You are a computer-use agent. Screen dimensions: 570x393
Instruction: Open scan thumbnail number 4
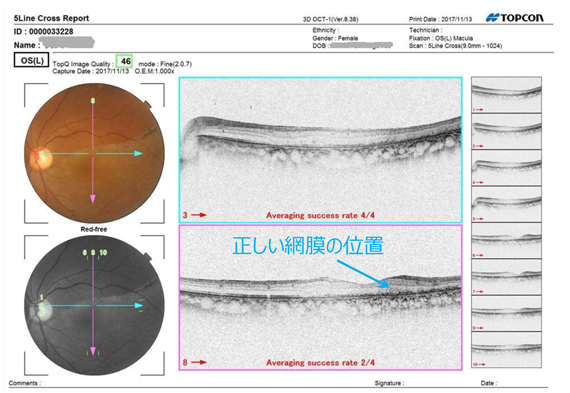coord(506,168)
